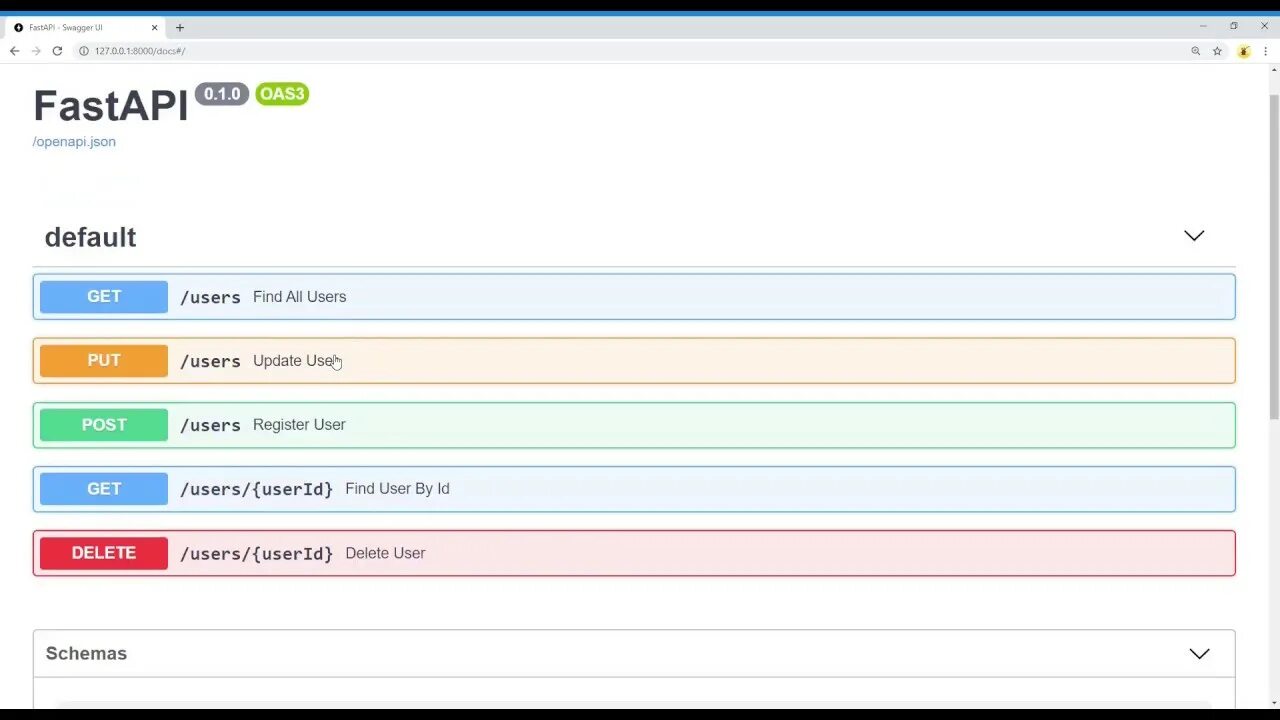Minimize the browser window
Image resolution: width=1280 pixels, height=720 pixels.
point(1203,26)
